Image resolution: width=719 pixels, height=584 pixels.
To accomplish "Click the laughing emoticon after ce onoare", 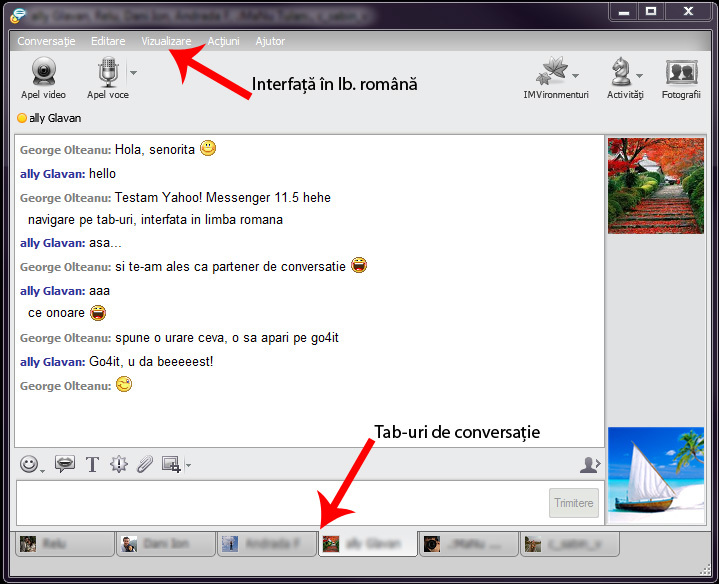I will (98, 313).
